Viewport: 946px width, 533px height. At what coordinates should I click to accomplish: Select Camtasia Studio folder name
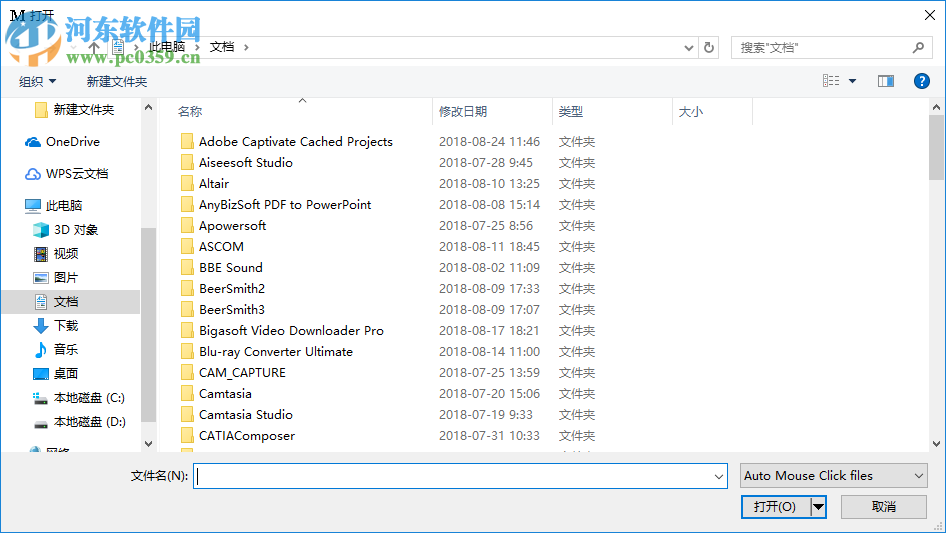[x=246, y=415]
